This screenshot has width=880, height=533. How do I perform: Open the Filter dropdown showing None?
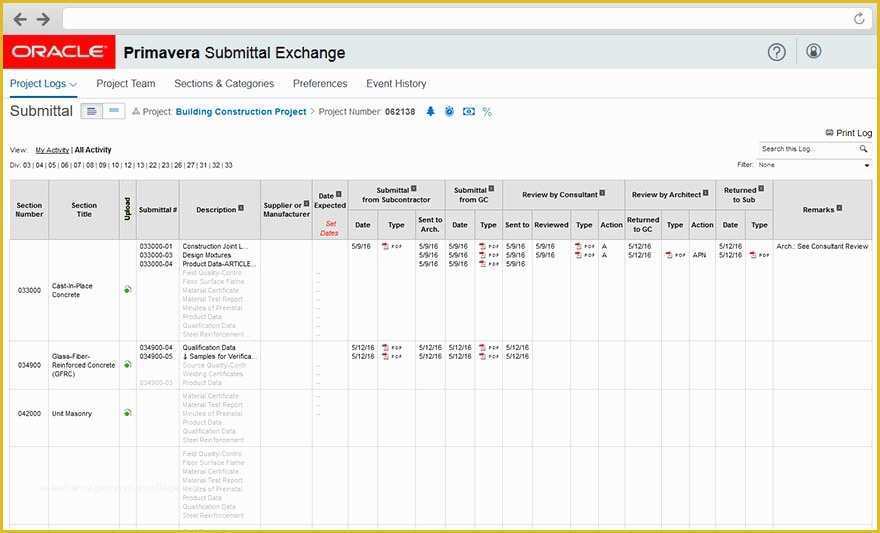point(814,165)
